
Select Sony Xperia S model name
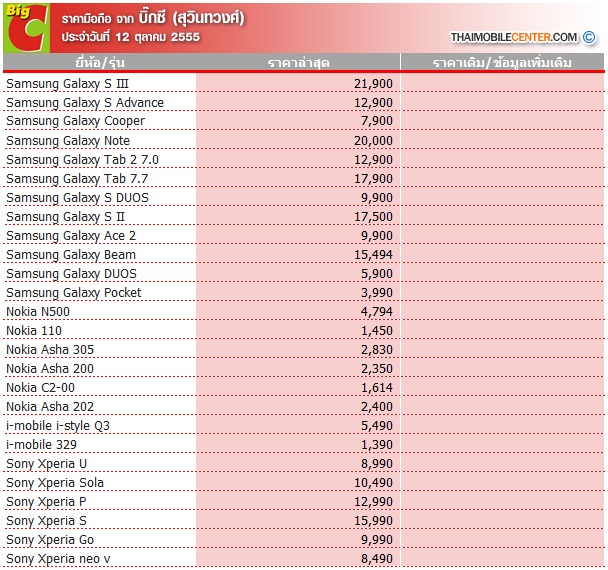[46, 521]
